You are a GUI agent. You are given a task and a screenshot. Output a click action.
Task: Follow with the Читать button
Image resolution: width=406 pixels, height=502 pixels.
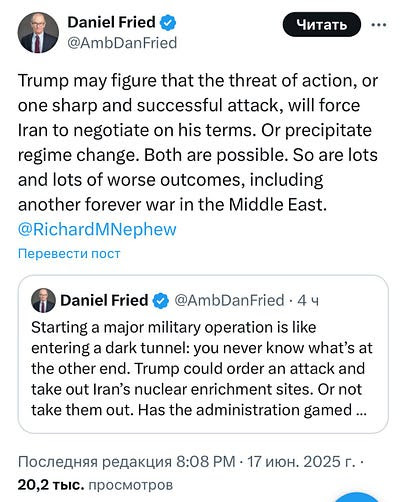click(x=322, y=25)
